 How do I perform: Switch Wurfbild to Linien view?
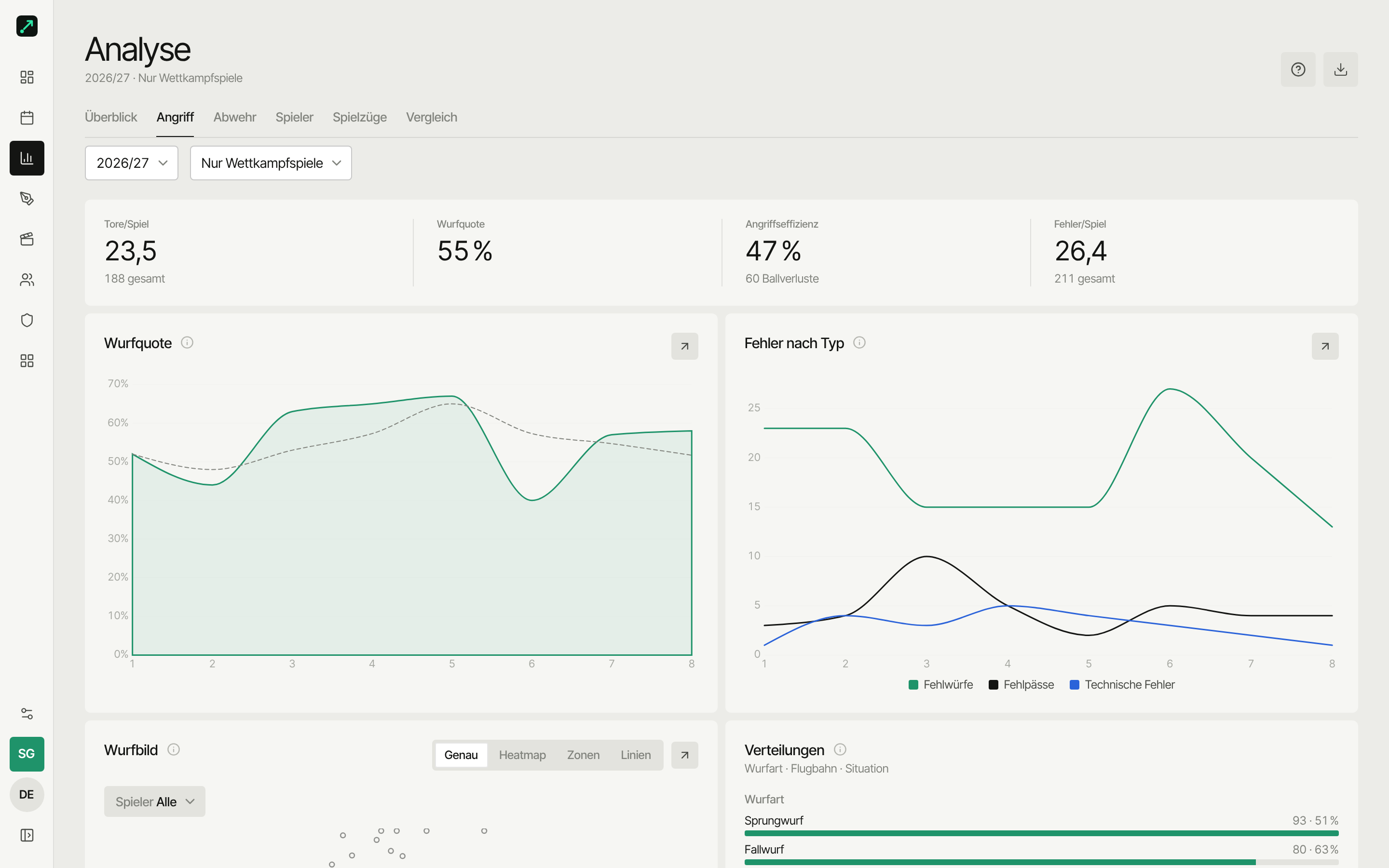[x=635, y=755]
